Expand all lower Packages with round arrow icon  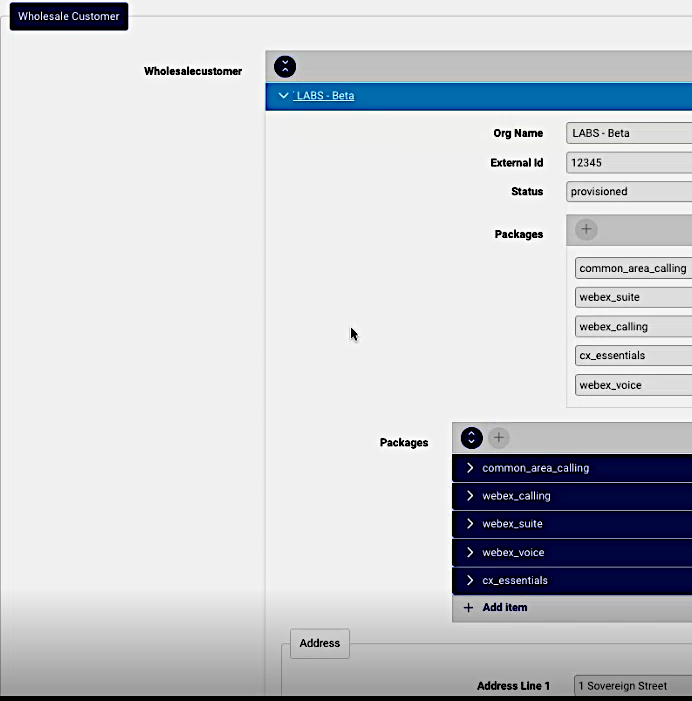pyautogui.click(x=472, y=438)
